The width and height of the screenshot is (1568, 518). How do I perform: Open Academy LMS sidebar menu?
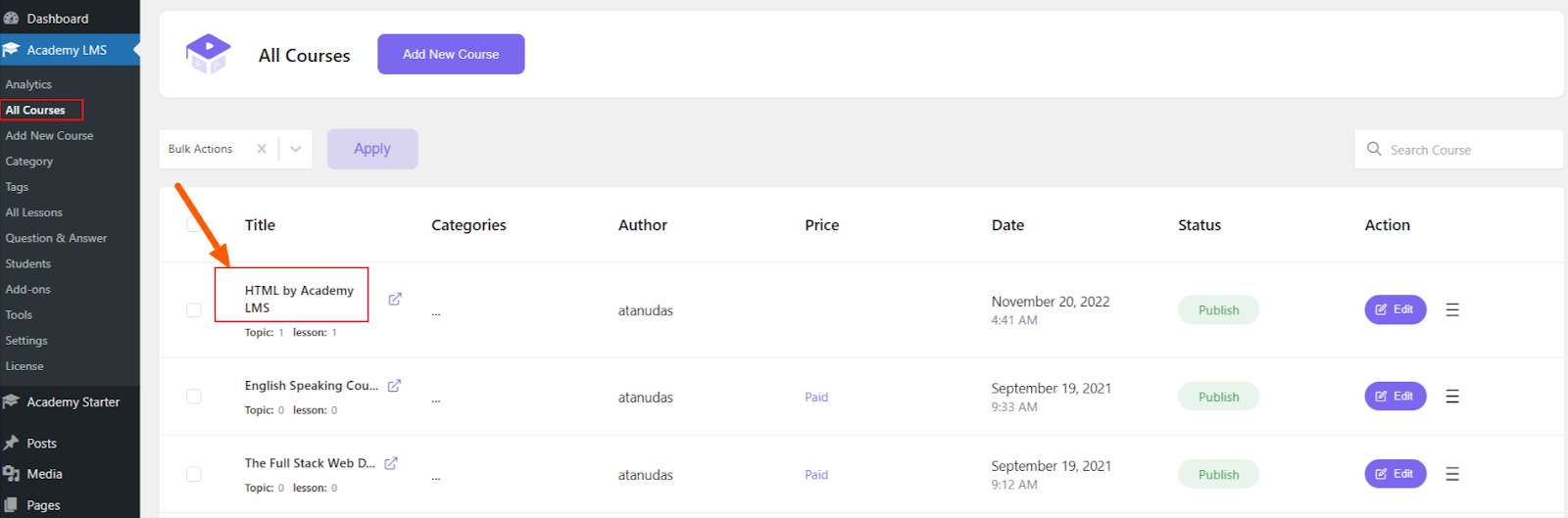pos(67,50)
